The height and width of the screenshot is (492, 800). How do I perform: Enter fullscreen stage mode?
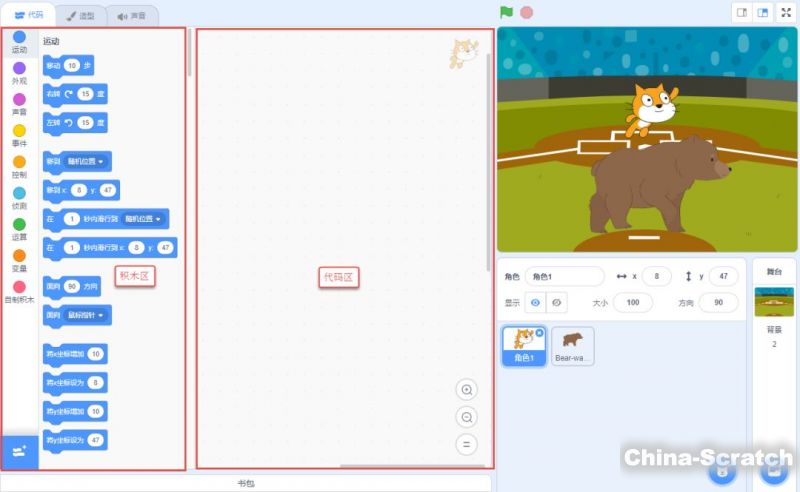pos(786,13)
